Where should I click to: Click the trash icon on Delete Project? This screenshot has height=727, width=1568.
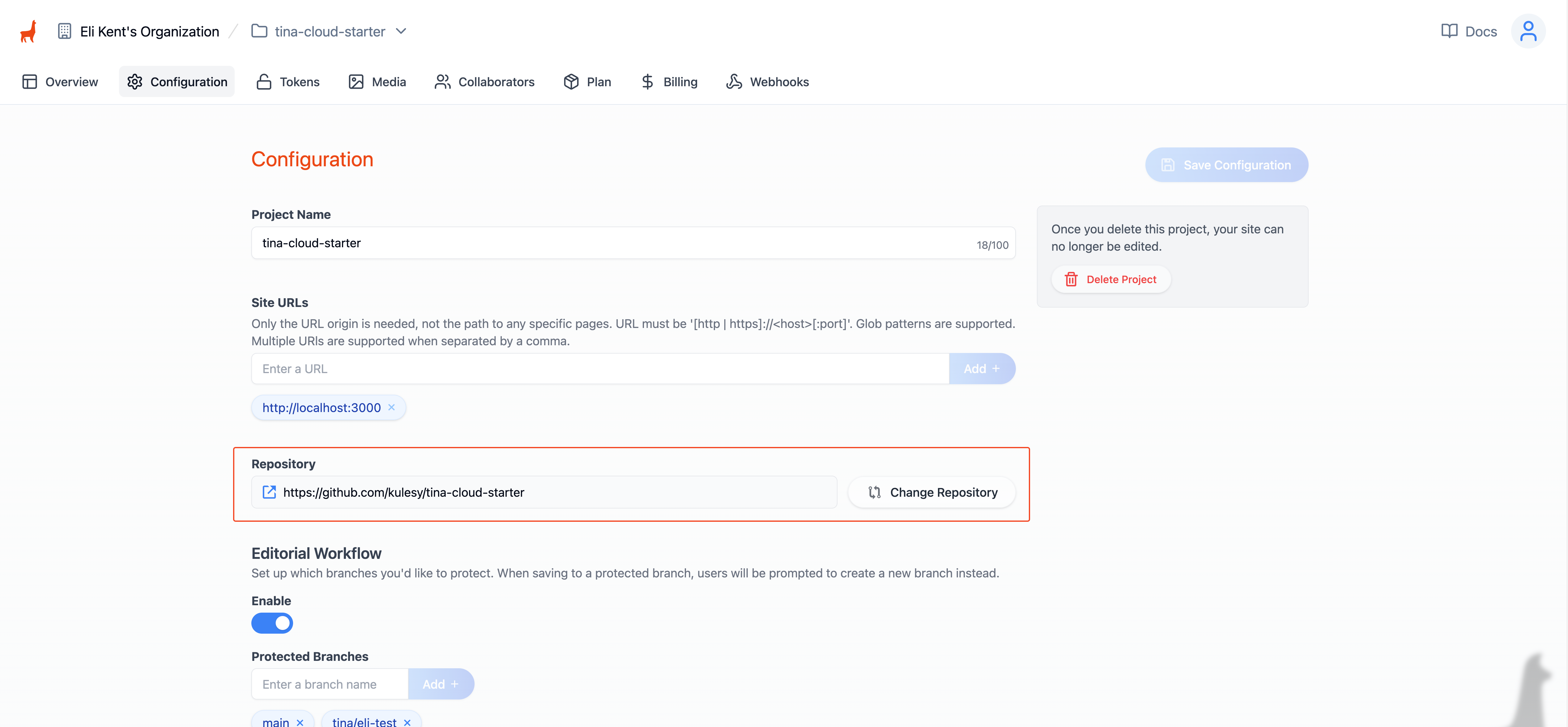point(1071,279)
